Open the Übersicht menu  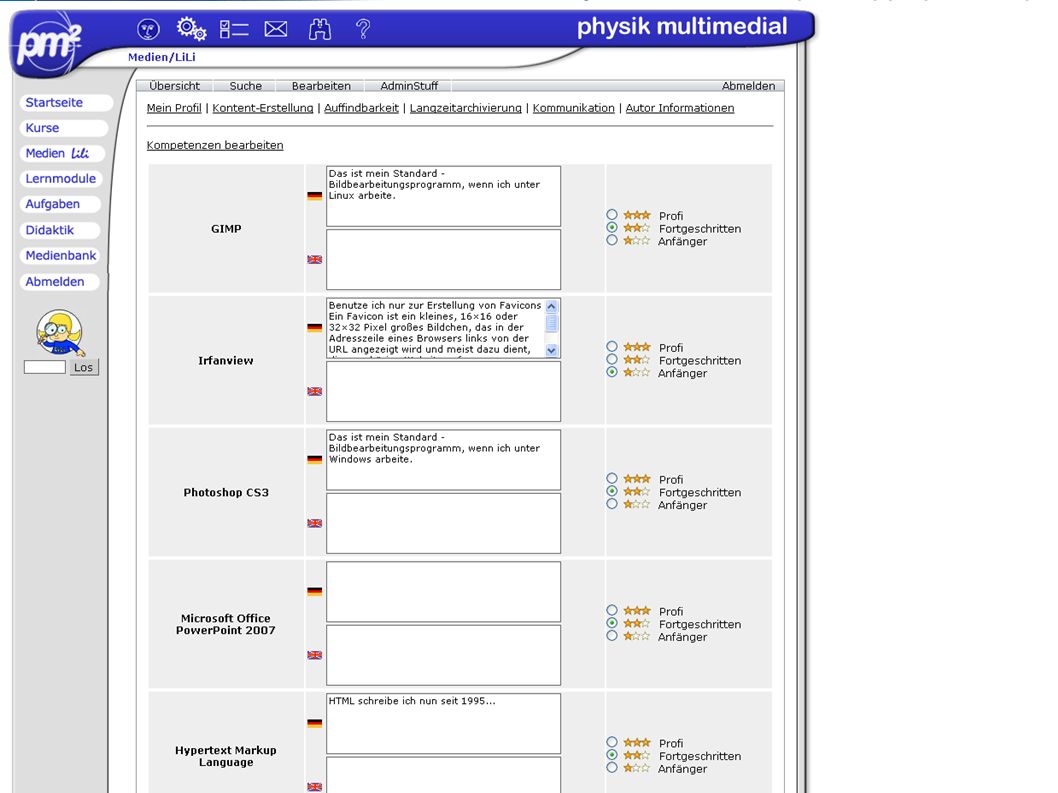pos(175,86)
